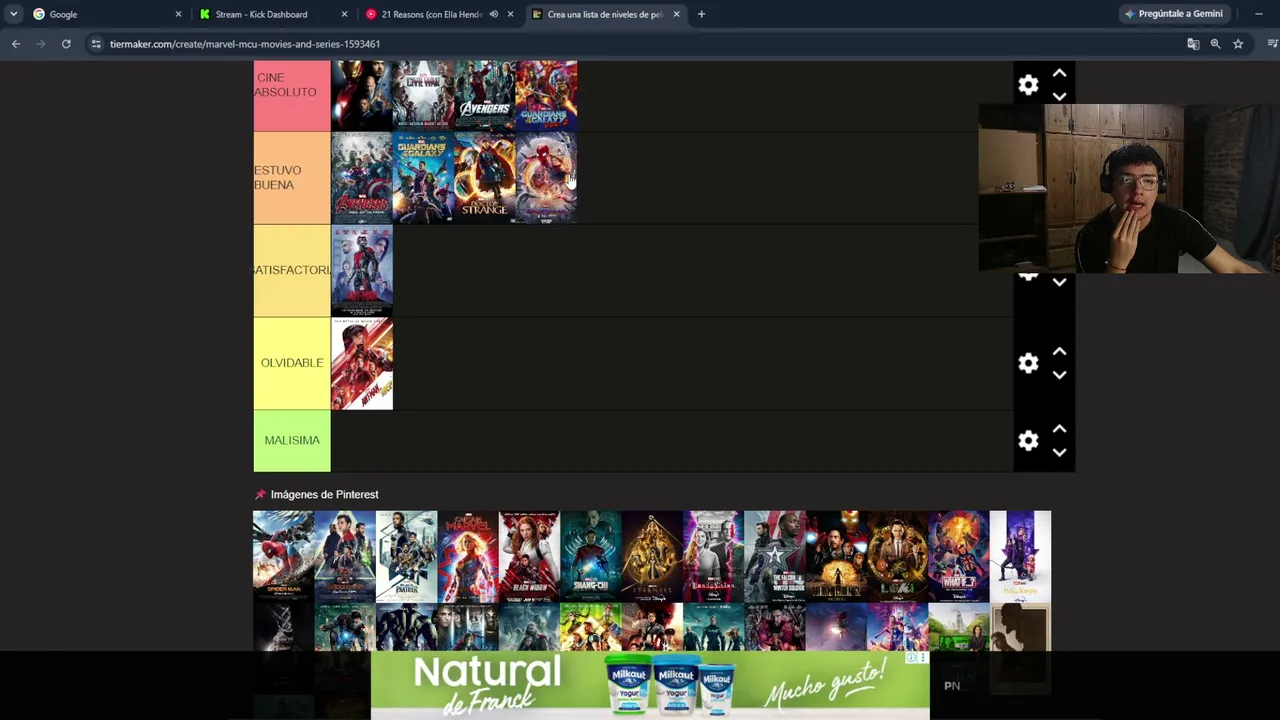Pick the WandaVision poster

[x=713, y=556]
